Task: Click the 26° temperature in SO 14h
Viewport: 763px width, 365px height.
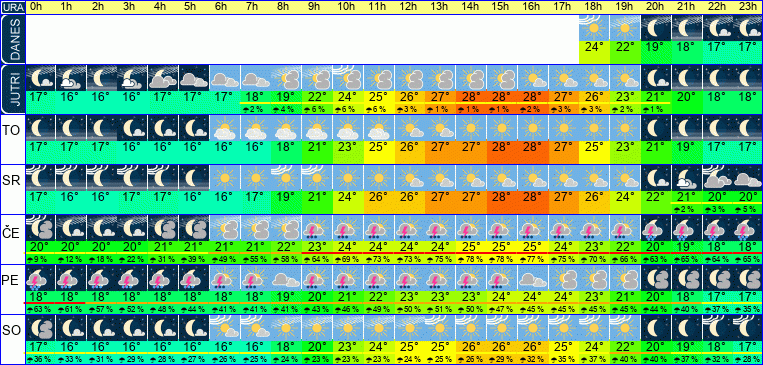Action: [471, 346]
